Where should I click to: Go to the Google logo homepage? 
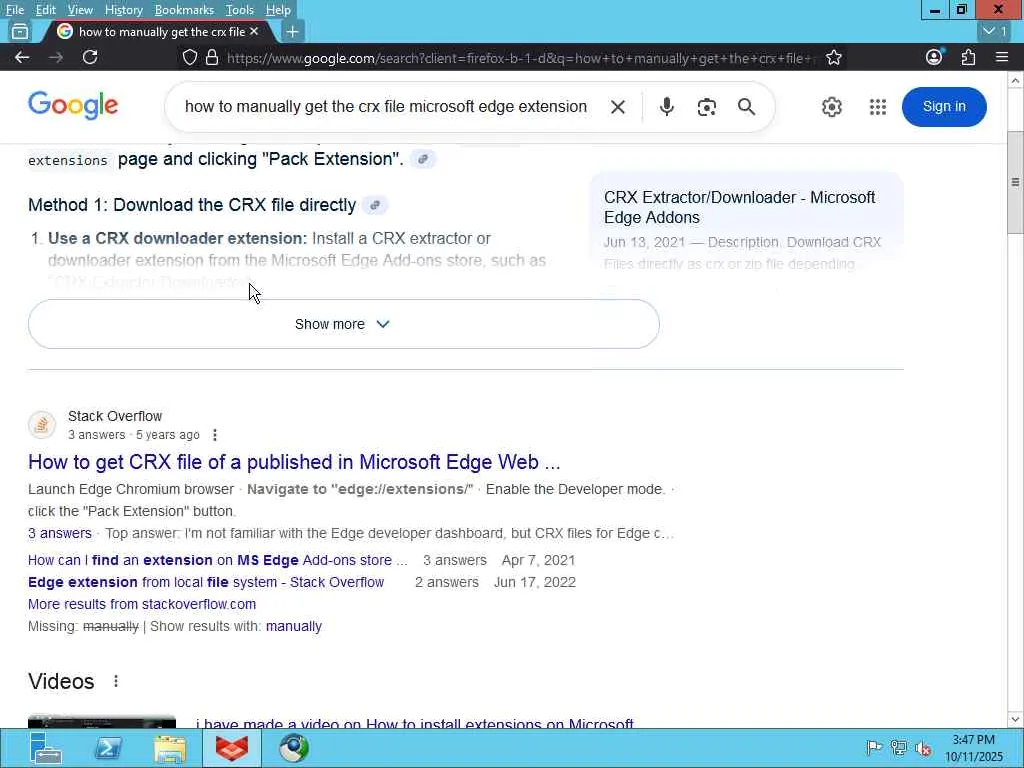click(x=73, y=105)
